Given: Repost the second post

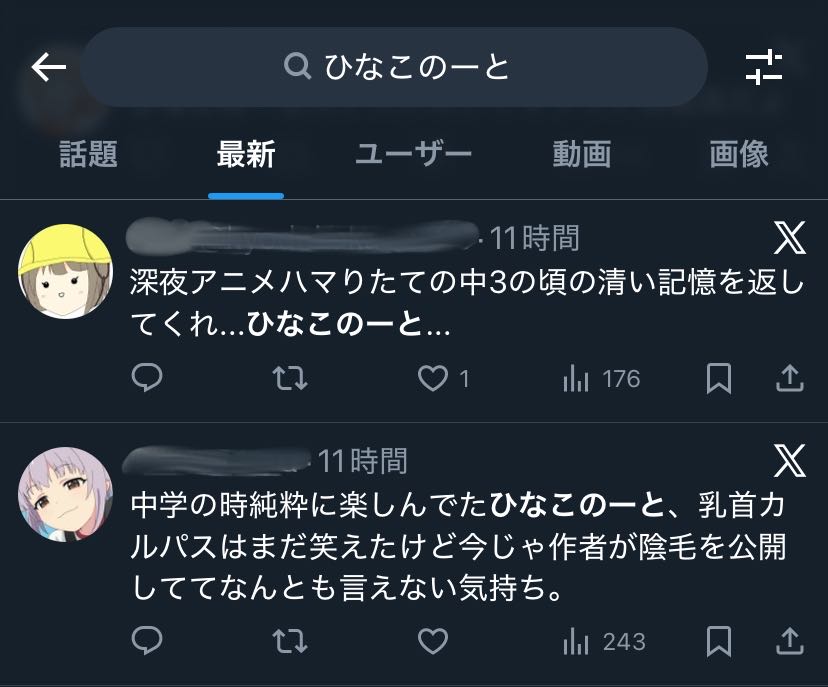Looking at the screenshot, I should (290, 641).
